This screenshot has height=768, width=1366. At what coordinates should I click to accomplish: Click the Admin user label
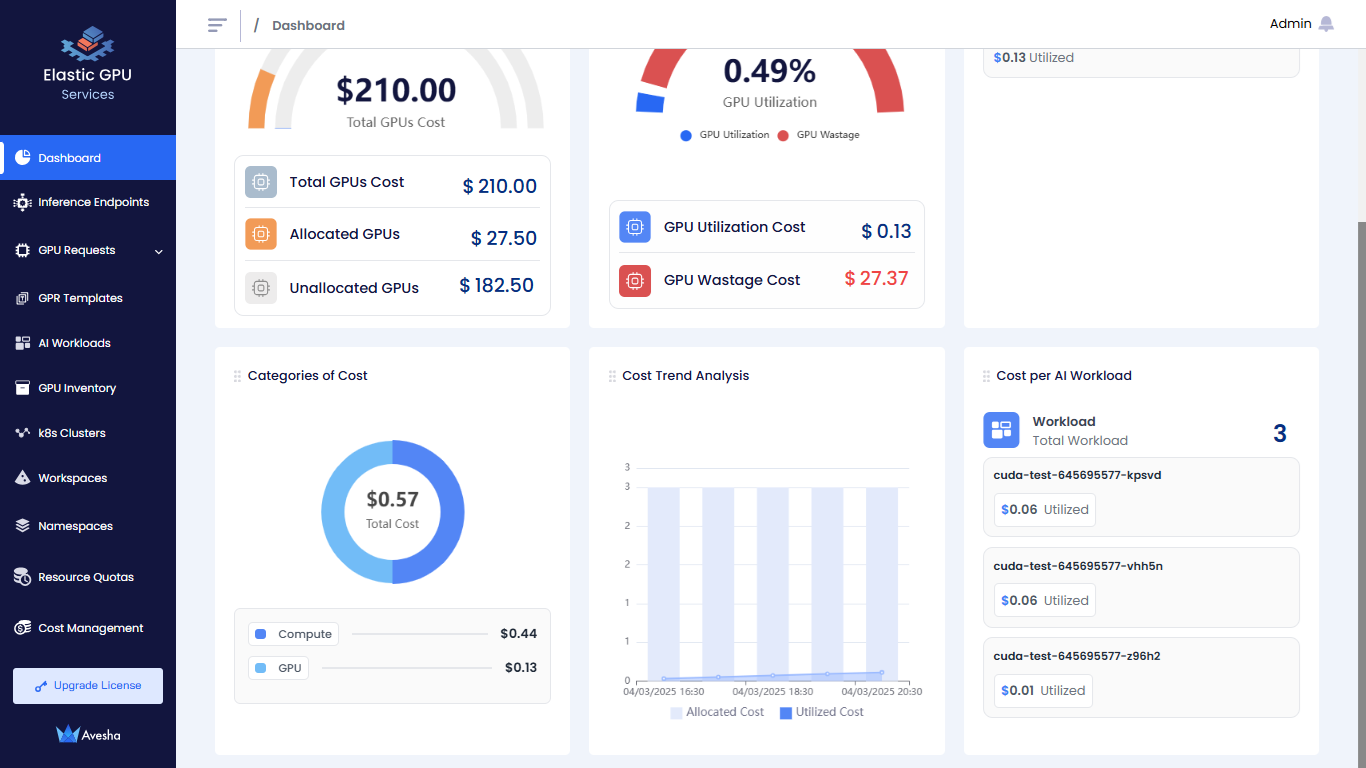pos(1290,24)
